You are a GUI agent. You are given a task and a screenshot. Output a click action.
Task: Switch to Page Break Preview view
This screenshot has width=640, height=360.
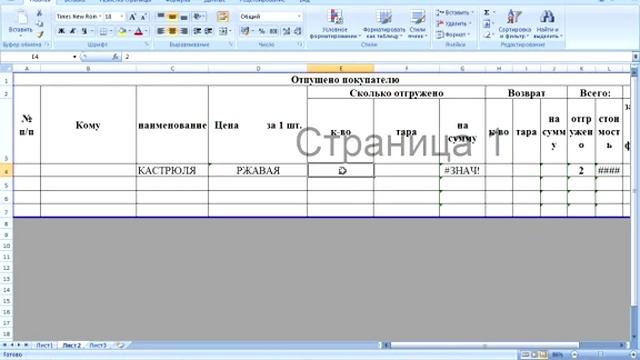click(x=543, y=355)
